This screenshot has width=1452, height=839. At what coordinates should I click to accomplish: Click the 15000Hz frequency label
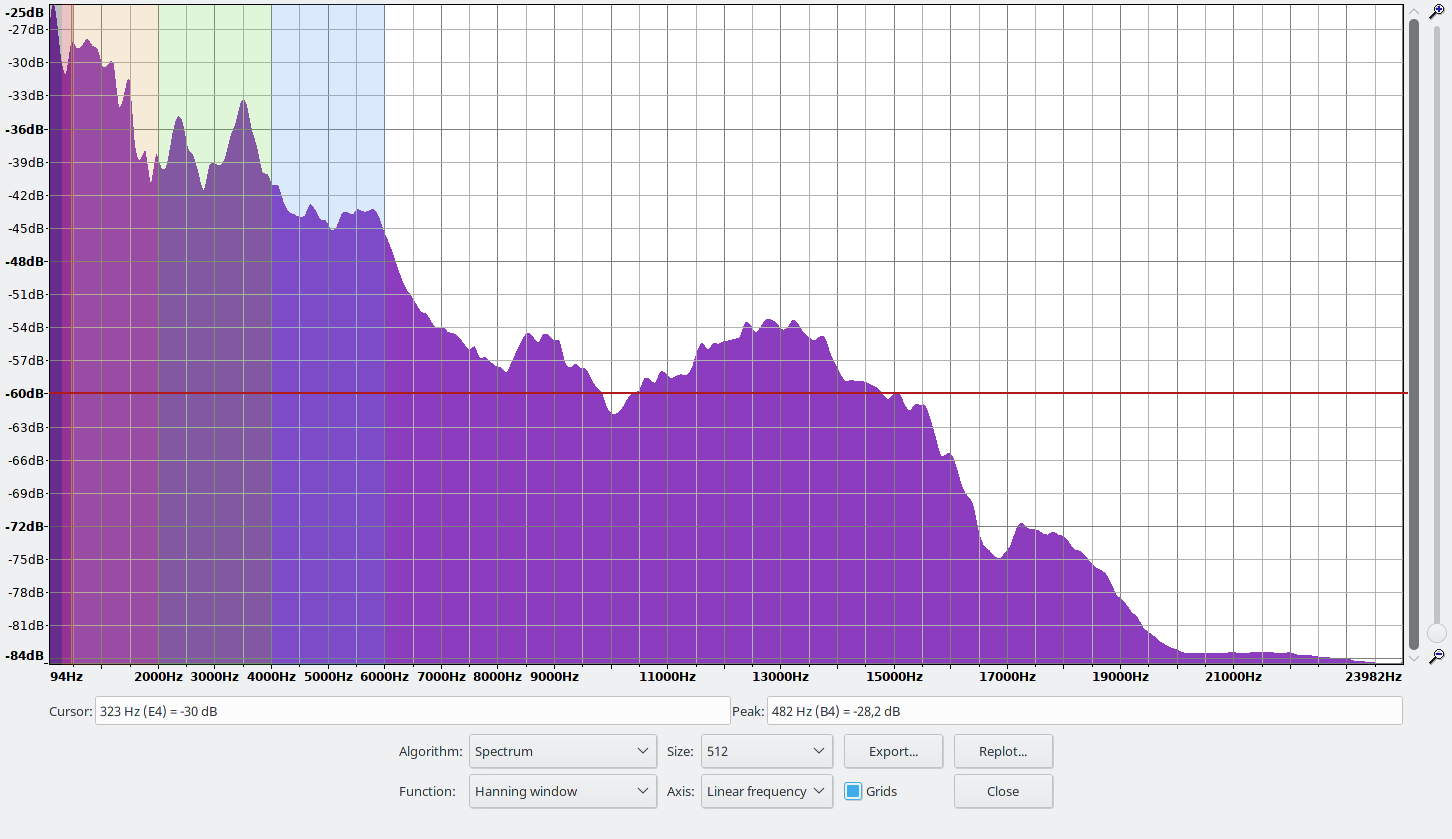coord(893,677)
